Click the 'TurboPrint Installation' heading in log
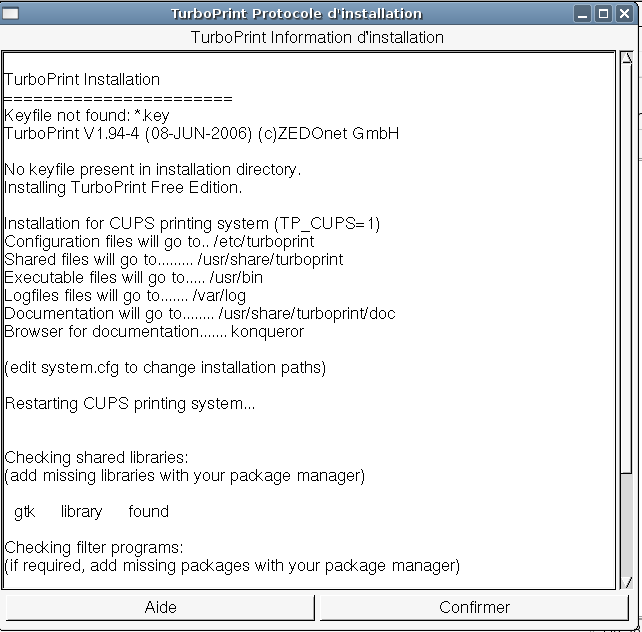Viewport: 642px width, 632px height. (x=81, y=80)
